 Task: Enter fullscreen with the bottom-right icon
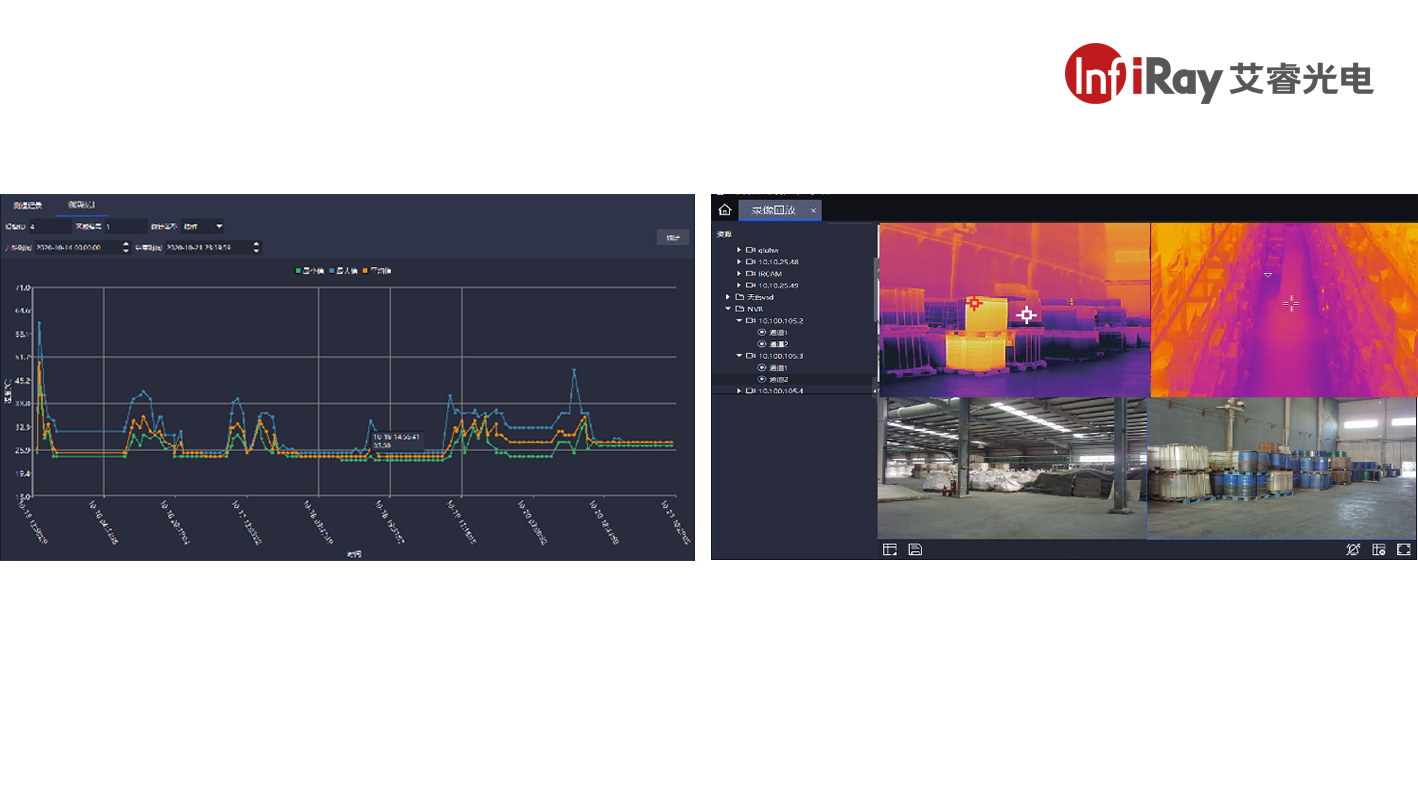pyautogui.click(x=1404, y=549)
